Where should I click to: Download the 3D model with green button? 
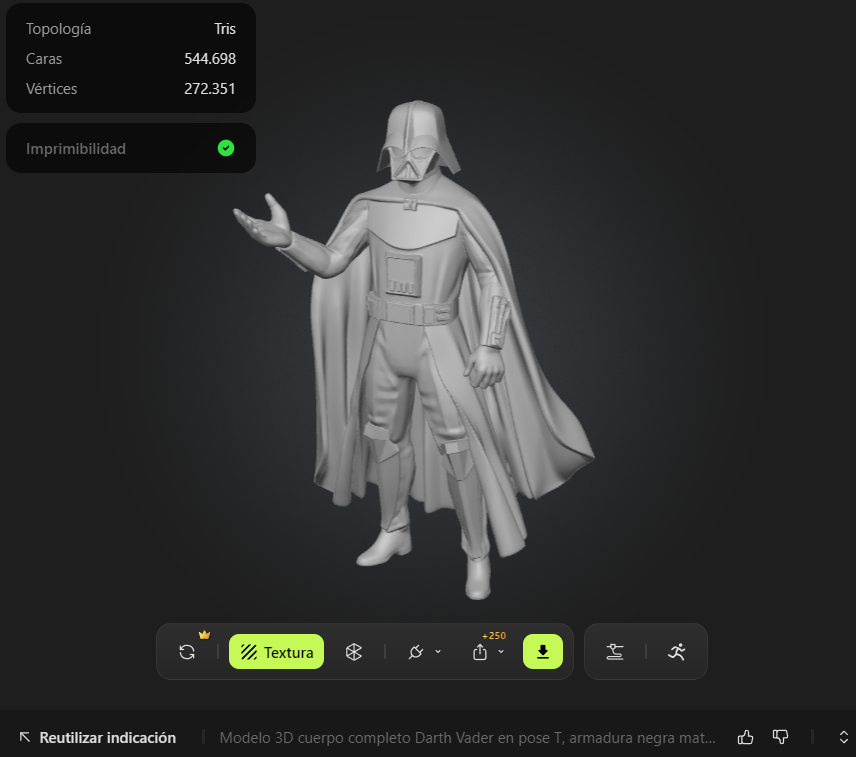pos(543,652)
